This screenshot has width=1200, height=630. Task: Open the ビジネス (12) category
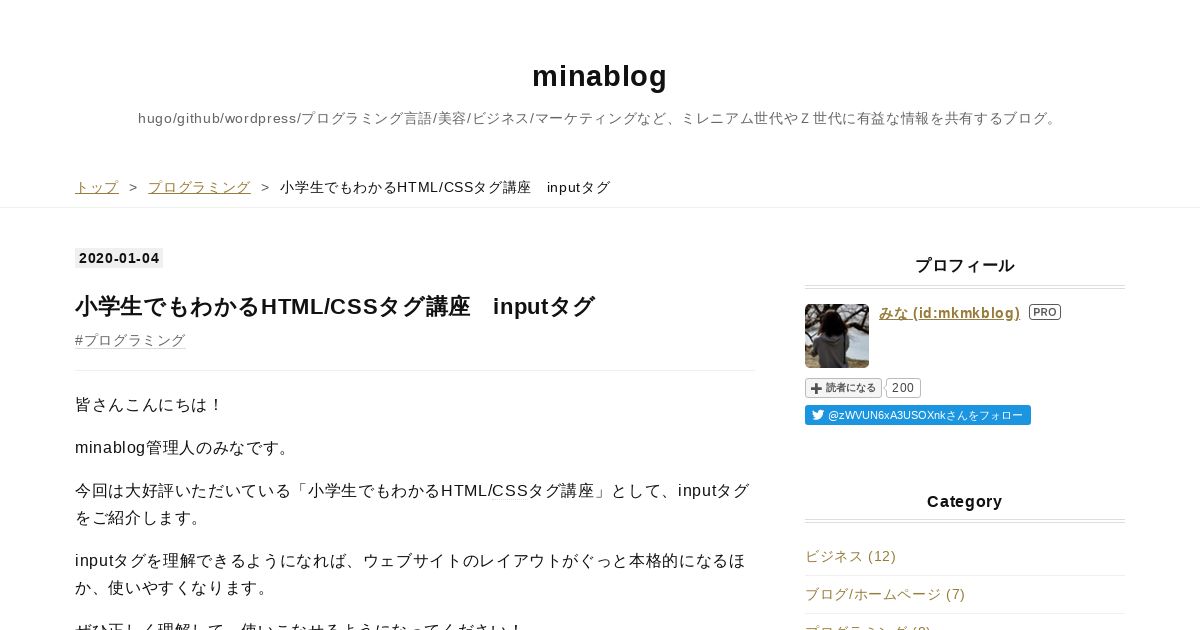[x=850, y=556]
